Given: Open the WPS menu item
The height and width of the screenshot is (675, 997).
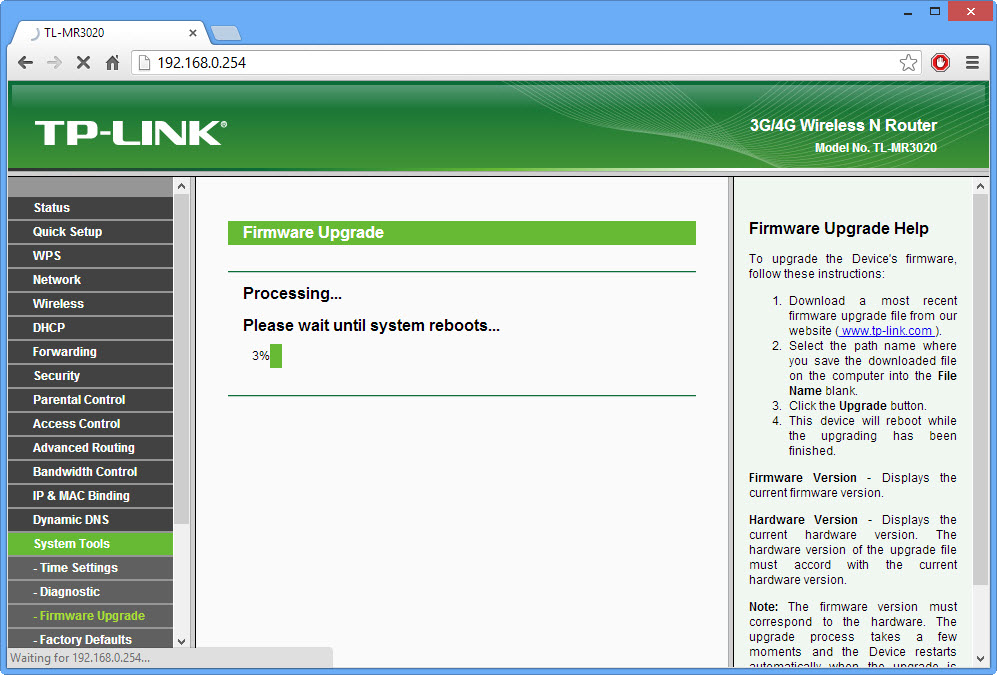Looking at the screenshot, I should [x=90, y=256].
